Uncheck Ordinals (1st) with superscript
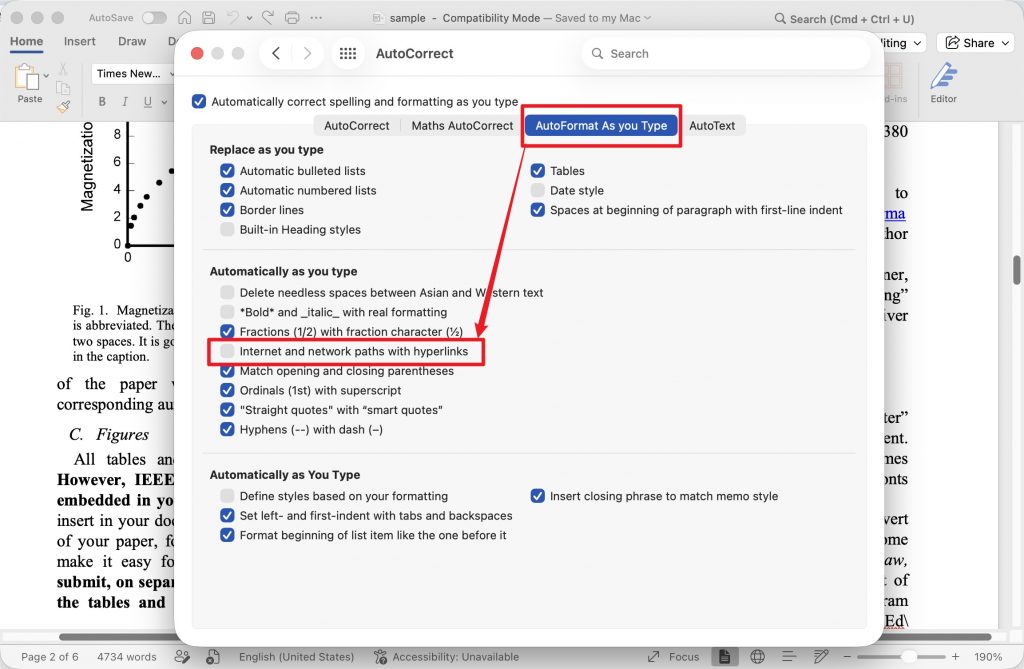This screenshot has width=1024, height=669. click(x=227, y=390)
